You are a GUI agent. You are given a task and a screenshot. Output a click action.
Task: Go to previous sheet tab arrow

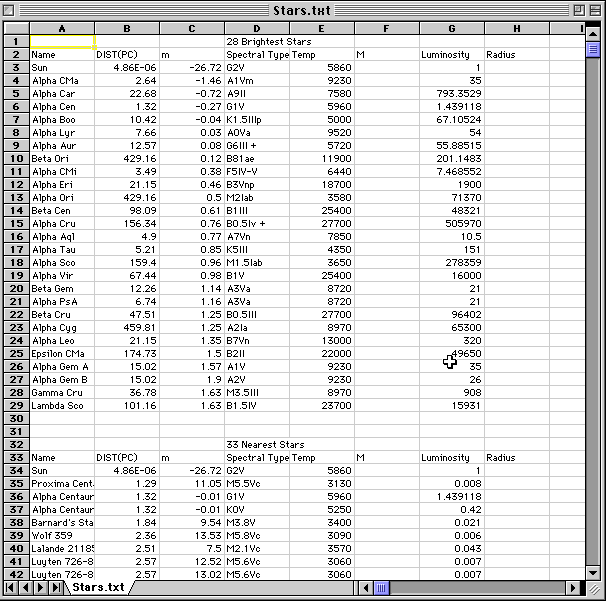click(x=26, y=588)
